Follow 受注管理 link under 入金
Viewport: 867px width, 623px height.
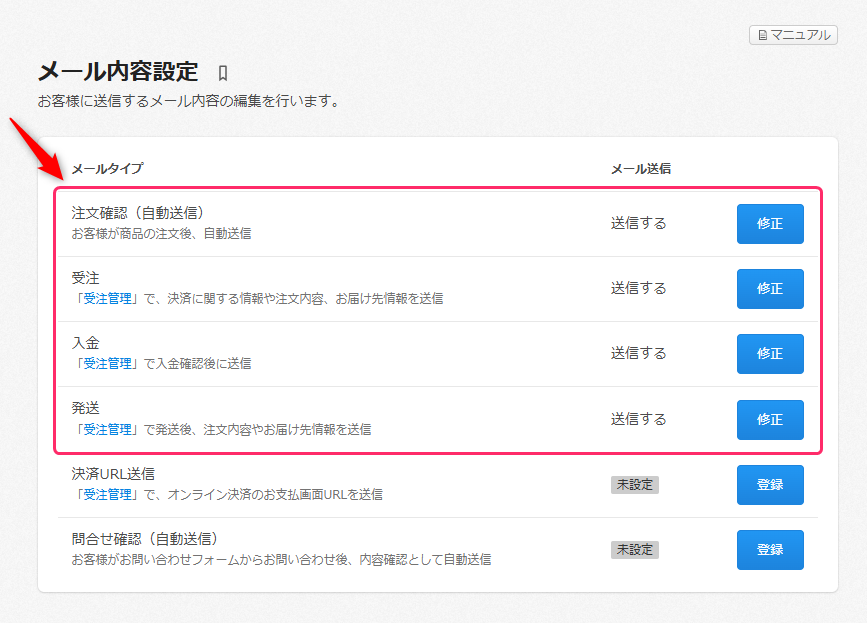(107, 364)
